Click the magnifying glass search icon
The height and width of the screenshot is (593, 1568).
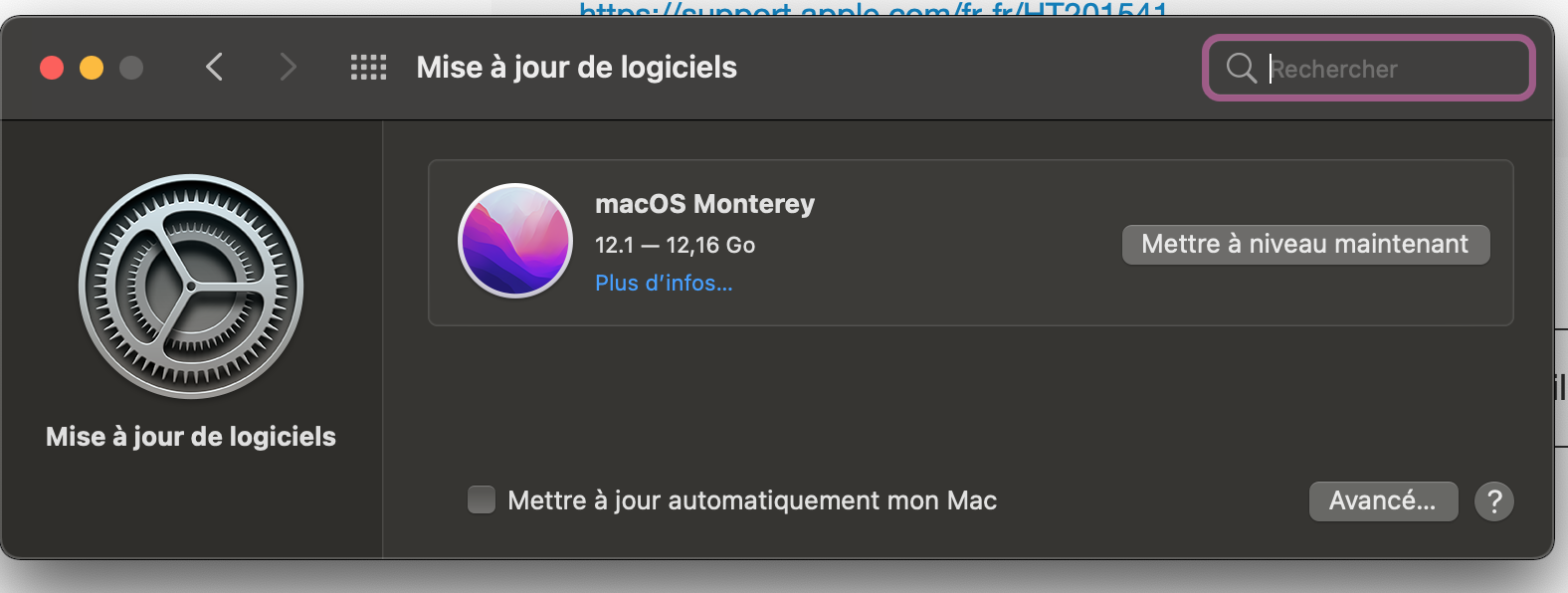coord(1241,68)
